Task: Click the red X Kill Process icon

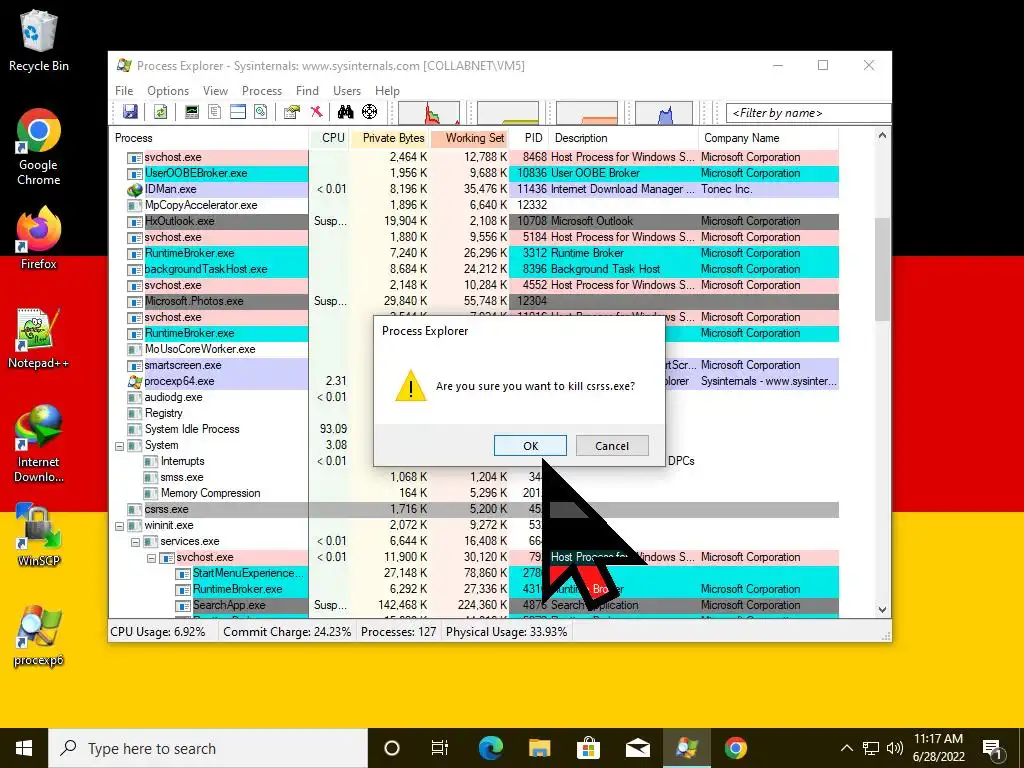Action: pyautogui.click(x=316, y=112)
